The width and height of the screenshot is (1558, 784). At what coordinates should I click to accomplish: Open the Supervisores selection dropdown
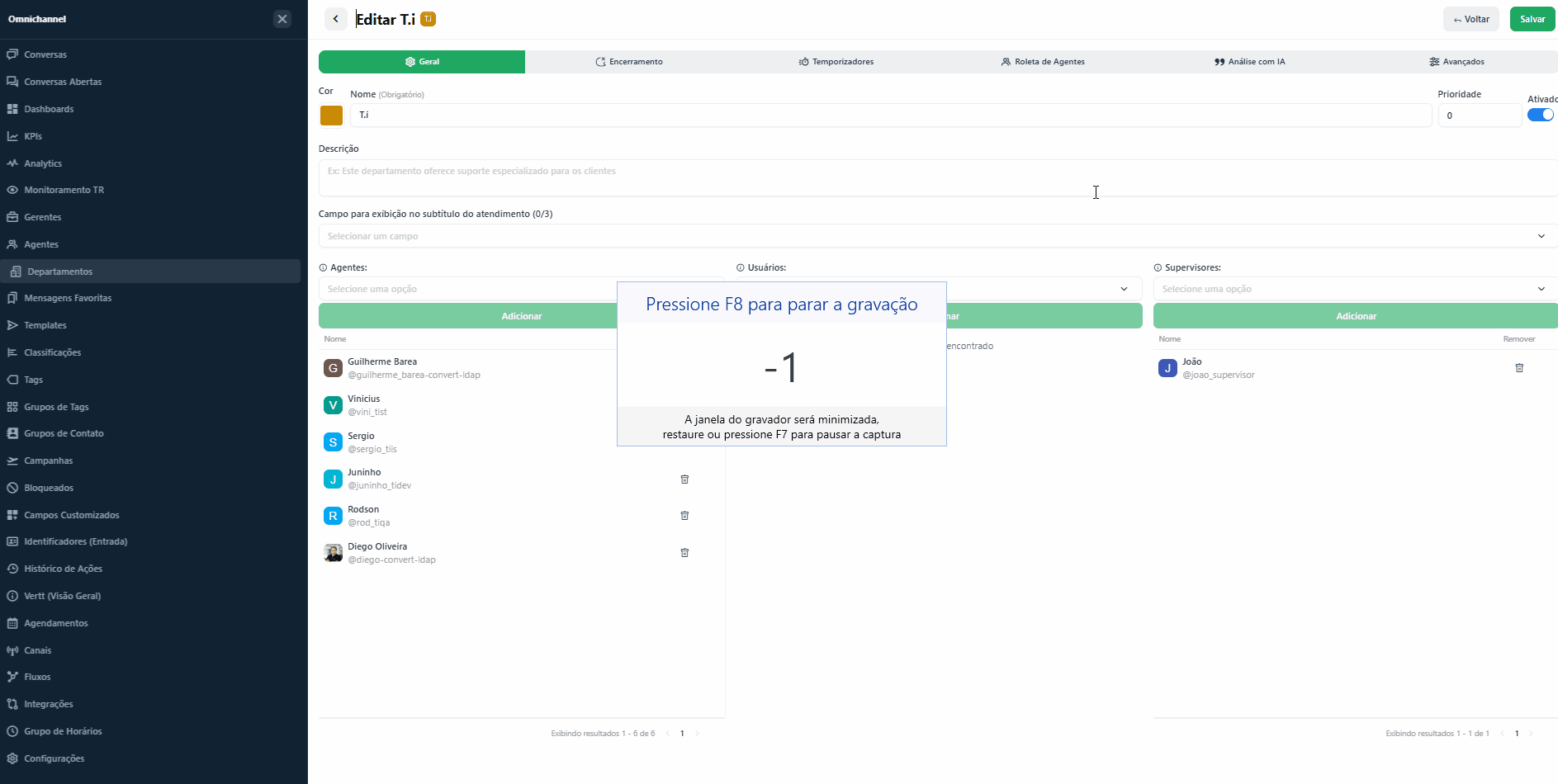[x=1356, y=289]
